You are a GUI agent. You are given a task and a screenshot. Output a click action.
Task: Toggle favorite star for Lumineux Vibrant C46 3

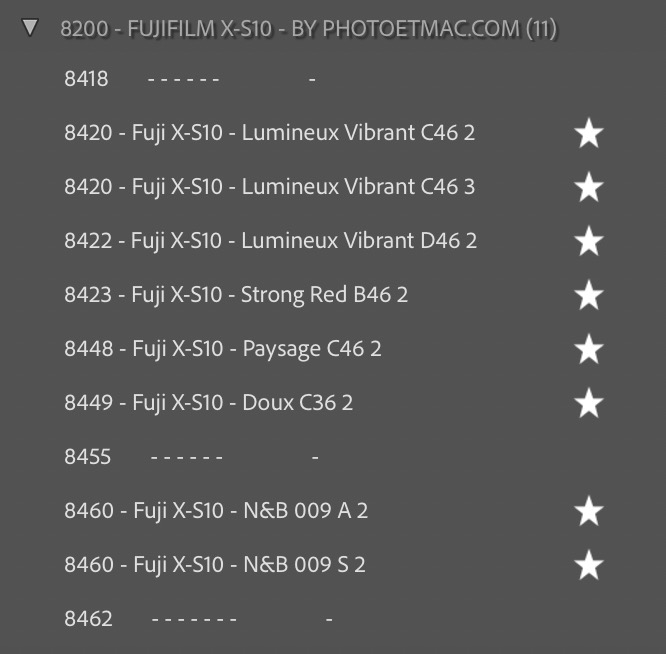pos(589,187)
